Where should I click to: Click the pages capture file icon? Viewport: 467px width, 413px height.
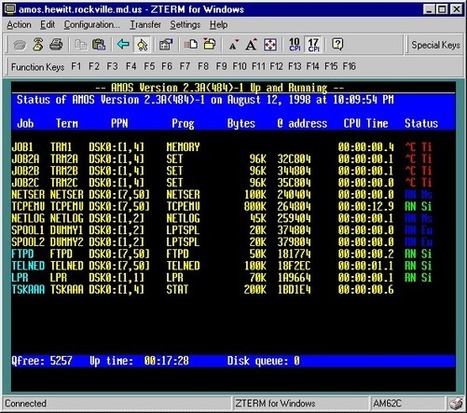point(191,44)
